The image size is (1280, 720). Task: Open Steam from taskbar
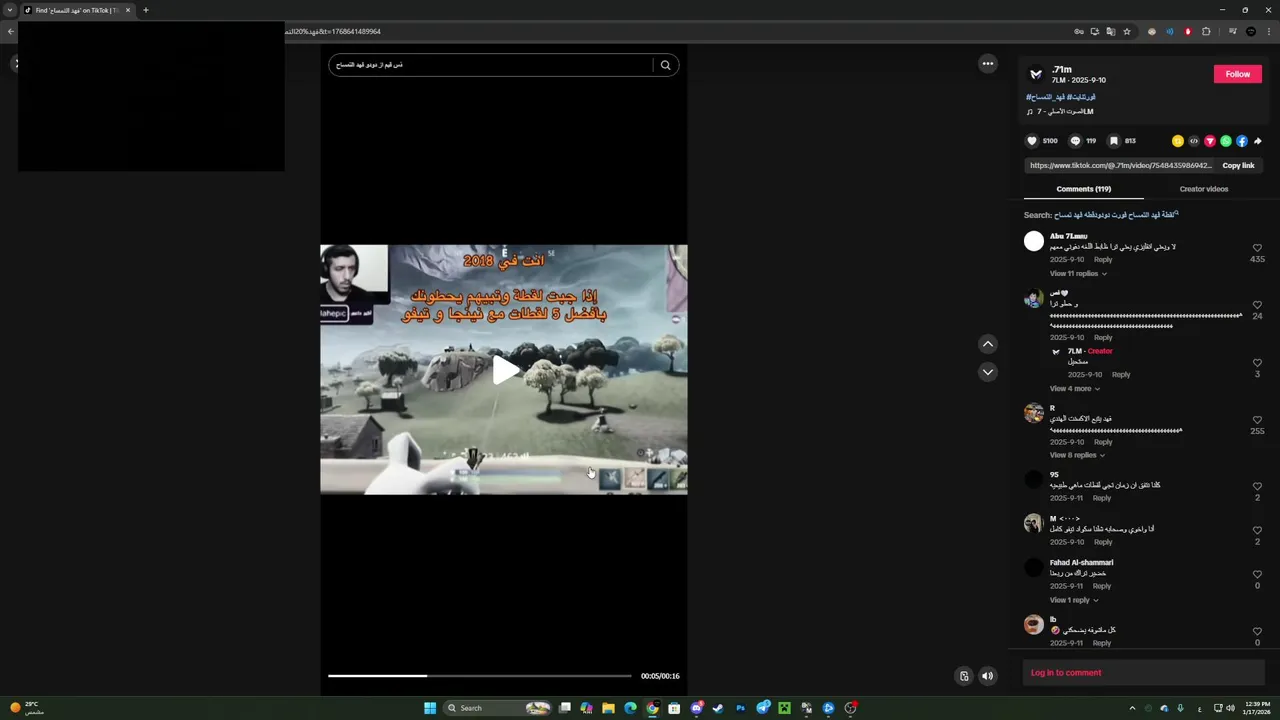click(x=718, y=708)
